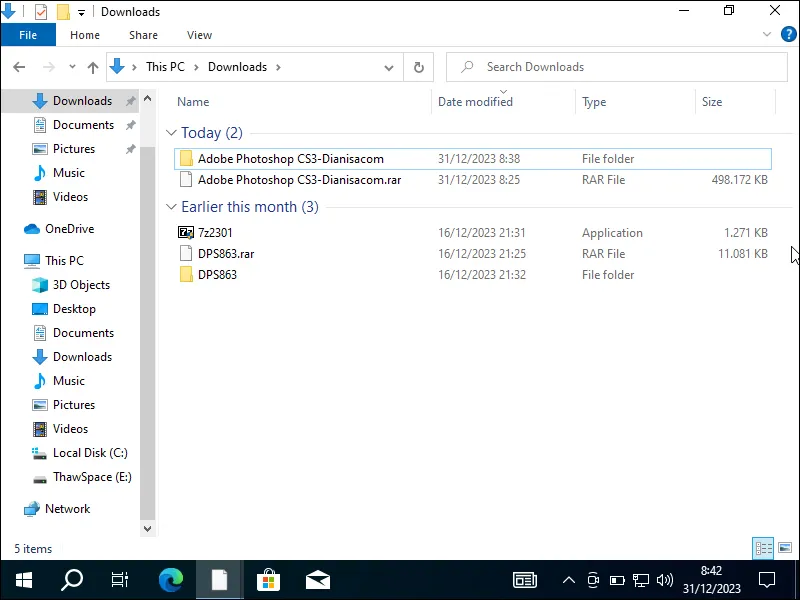The width and height of the screenshot is (800, 600).
Task: Click the Back arrow navigation button
Action: (x=19, y=67)
